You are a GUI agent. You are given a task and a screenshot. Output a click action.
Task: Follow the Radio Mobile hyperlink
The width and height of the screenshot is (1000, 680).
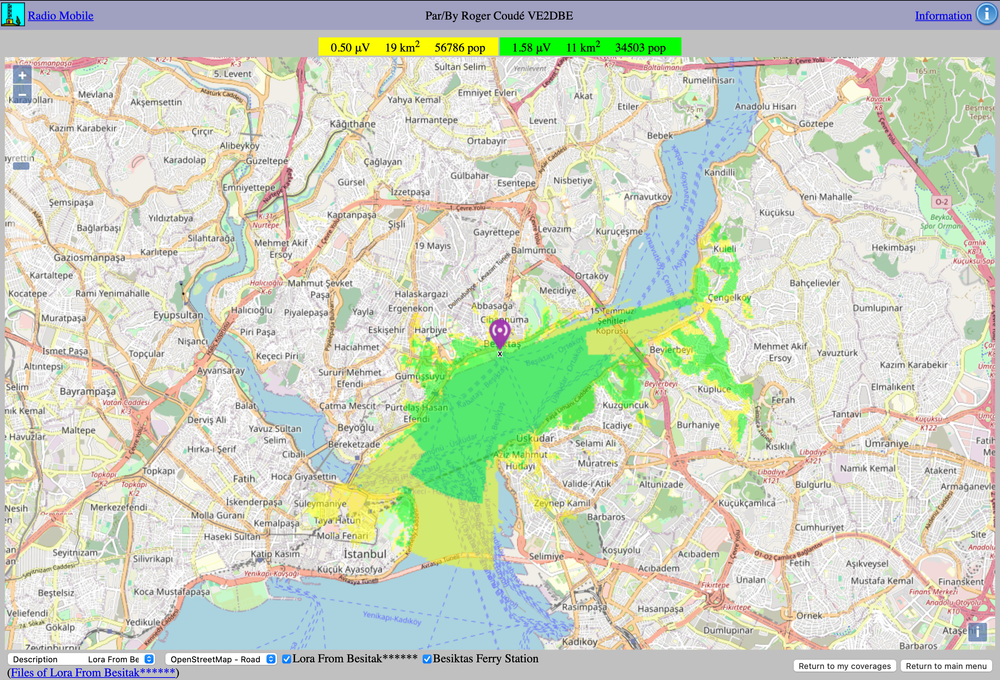pyautogui.click(x=62, y=14)
